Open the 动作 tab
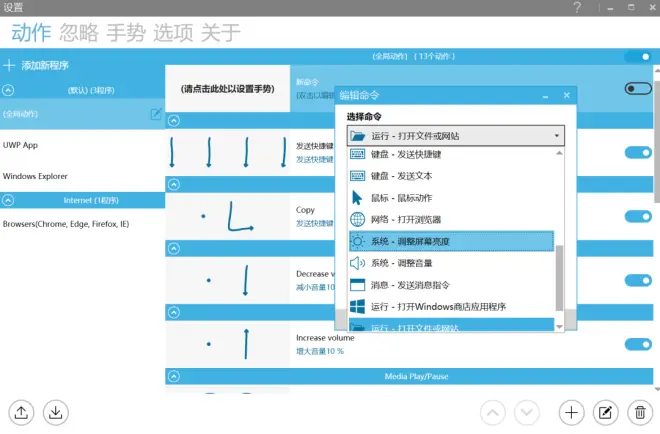The width and height of the screenshot is (660, 434). tap(31, 32)
